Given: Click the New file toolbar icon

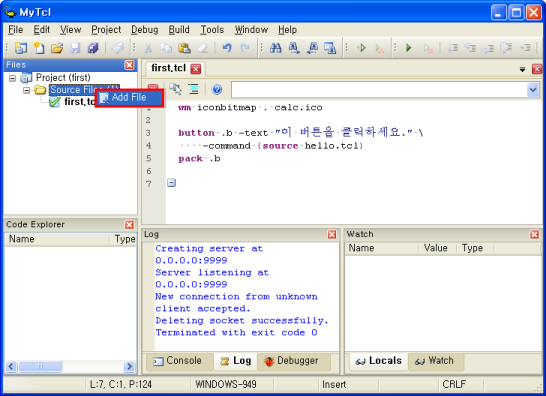Looking at the screenshot, I should click(x=39, y=48).
